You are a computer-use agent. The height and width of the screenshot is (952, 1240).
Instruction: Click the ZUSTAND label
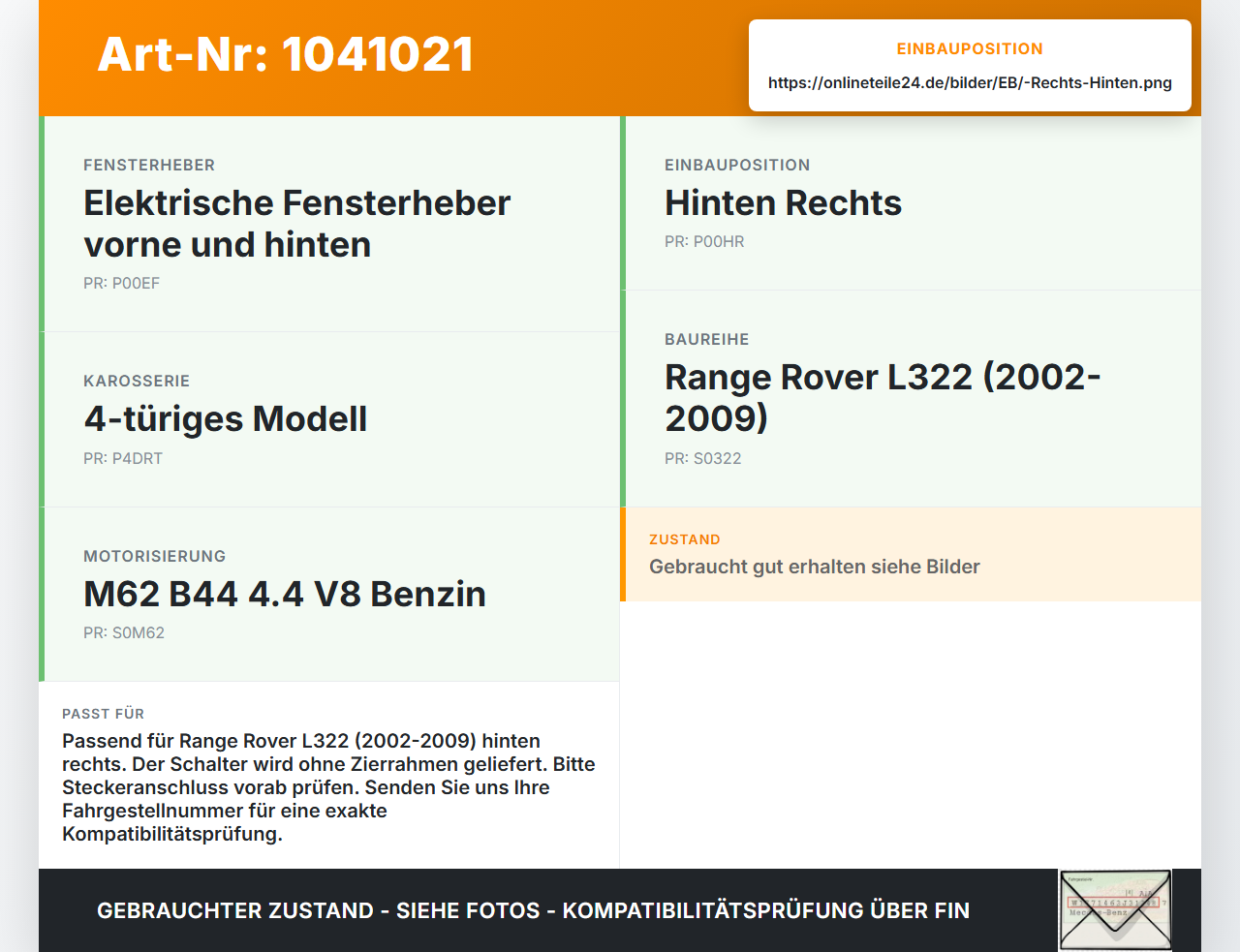click(685, 539)
